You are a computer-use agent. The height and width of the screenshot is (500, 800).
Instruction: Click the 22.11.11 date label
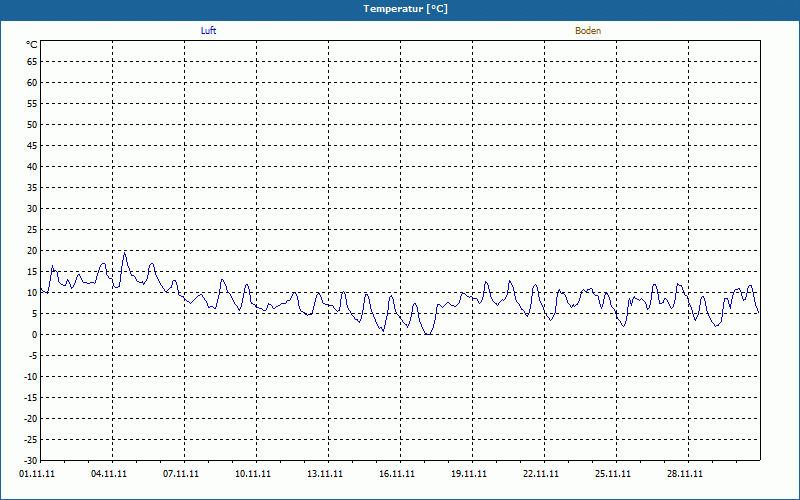(x=541, y=474)
